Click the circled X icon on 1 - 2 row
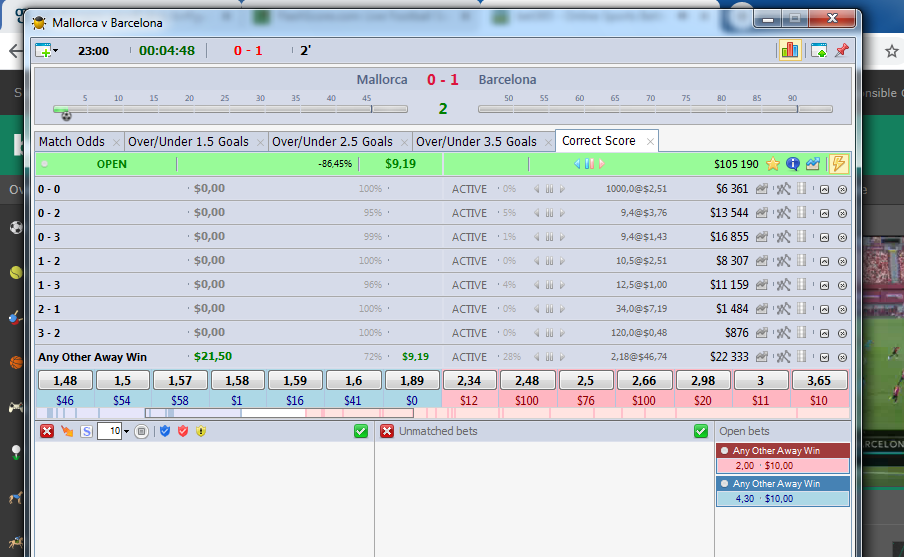The height and width of the screenshot is (557, 904). 842,261
